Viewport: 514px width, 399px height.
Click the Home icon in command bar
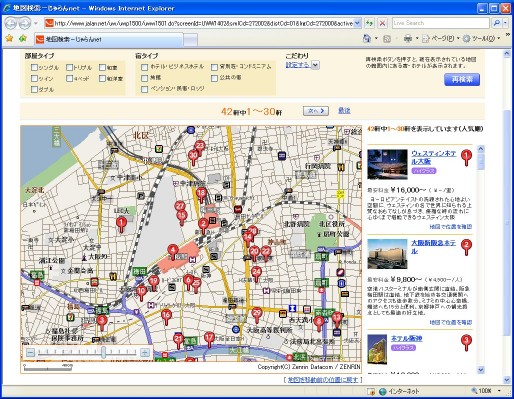pyautogui.click(x=367, y=39)
